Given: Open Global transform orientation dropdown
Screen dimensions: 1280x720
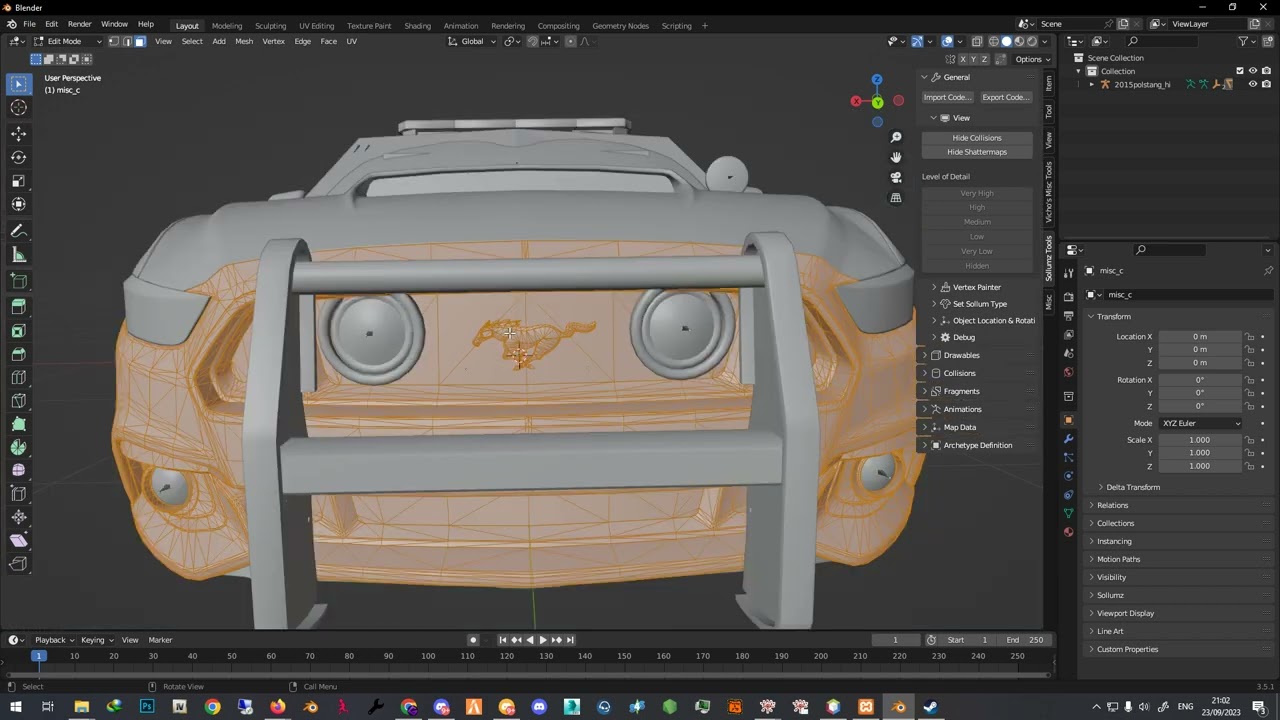Looking at the screenshot, I should point(471,41).
